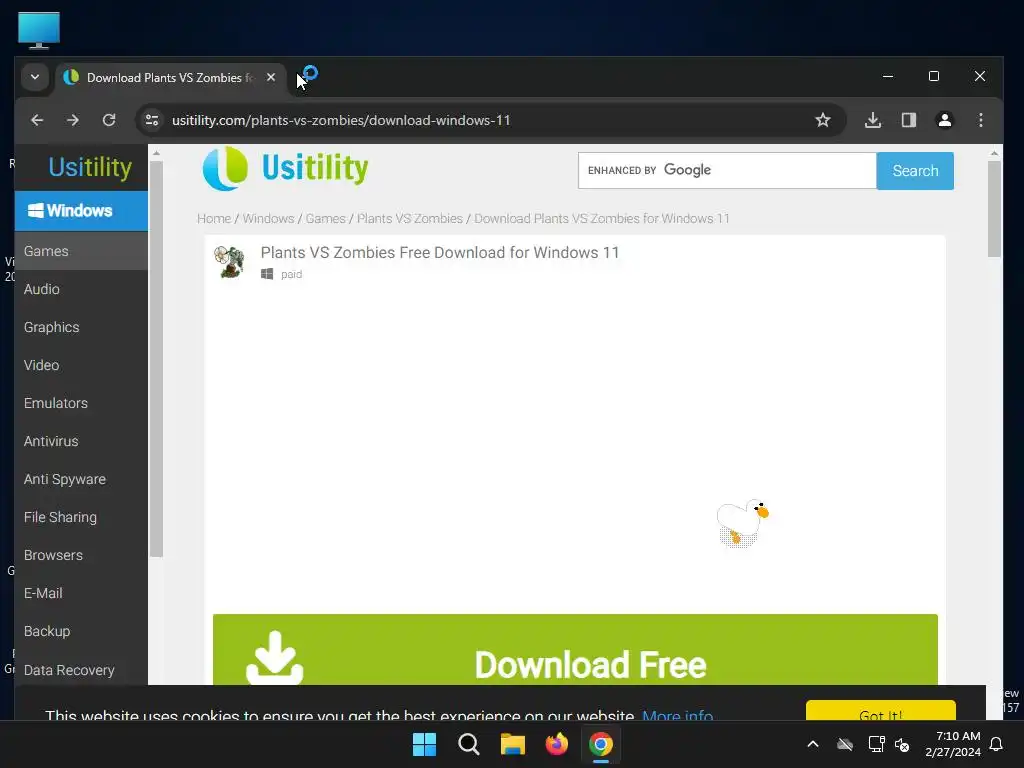Focus the Google enhanced search field

point(727,170)
